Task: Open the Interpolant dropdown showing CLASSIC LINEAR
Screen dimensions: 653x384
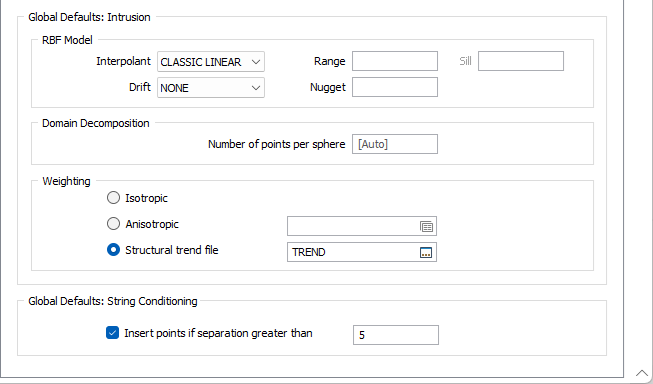Action: 211,62
